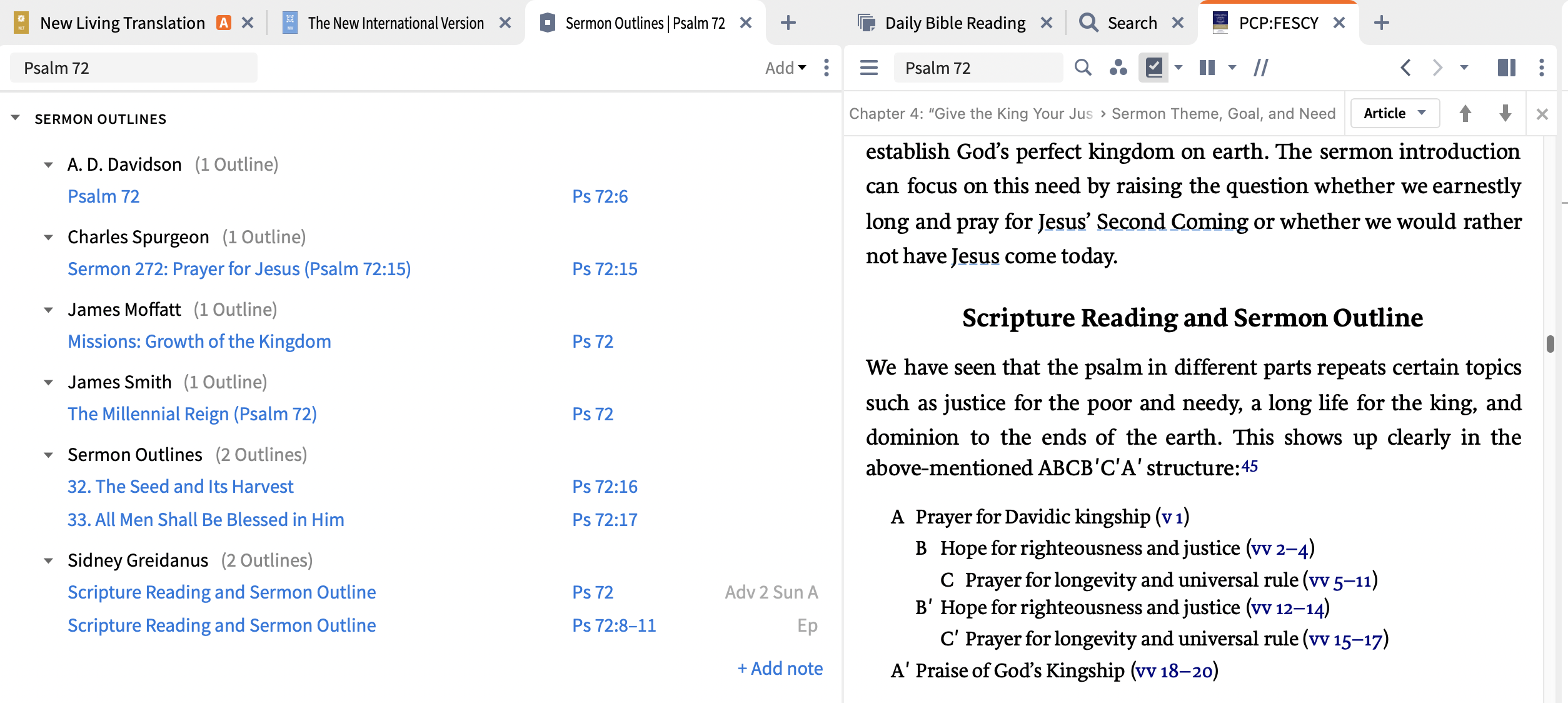Screen dimensions: 1568x703
Task: Open the Add dropdown menu
Action: (785, 68)
